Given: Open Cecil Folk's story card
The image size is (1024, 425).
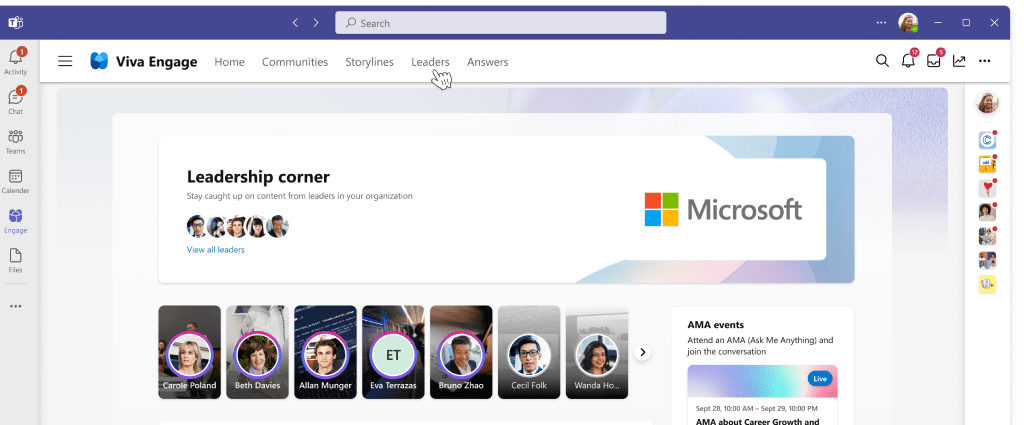Looking at the screenshot, I should click(x=529, y=352).
